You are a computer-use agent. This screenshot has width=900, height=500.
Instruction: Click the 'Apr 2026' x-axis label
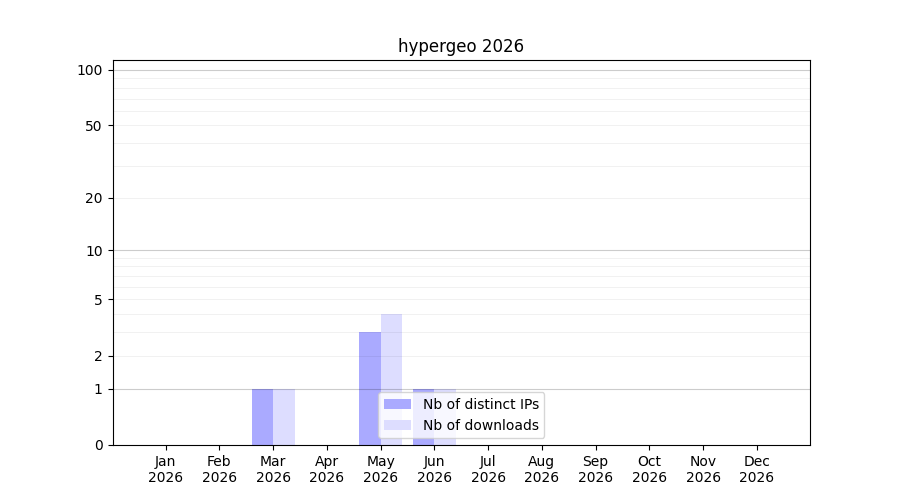point(327,469)
